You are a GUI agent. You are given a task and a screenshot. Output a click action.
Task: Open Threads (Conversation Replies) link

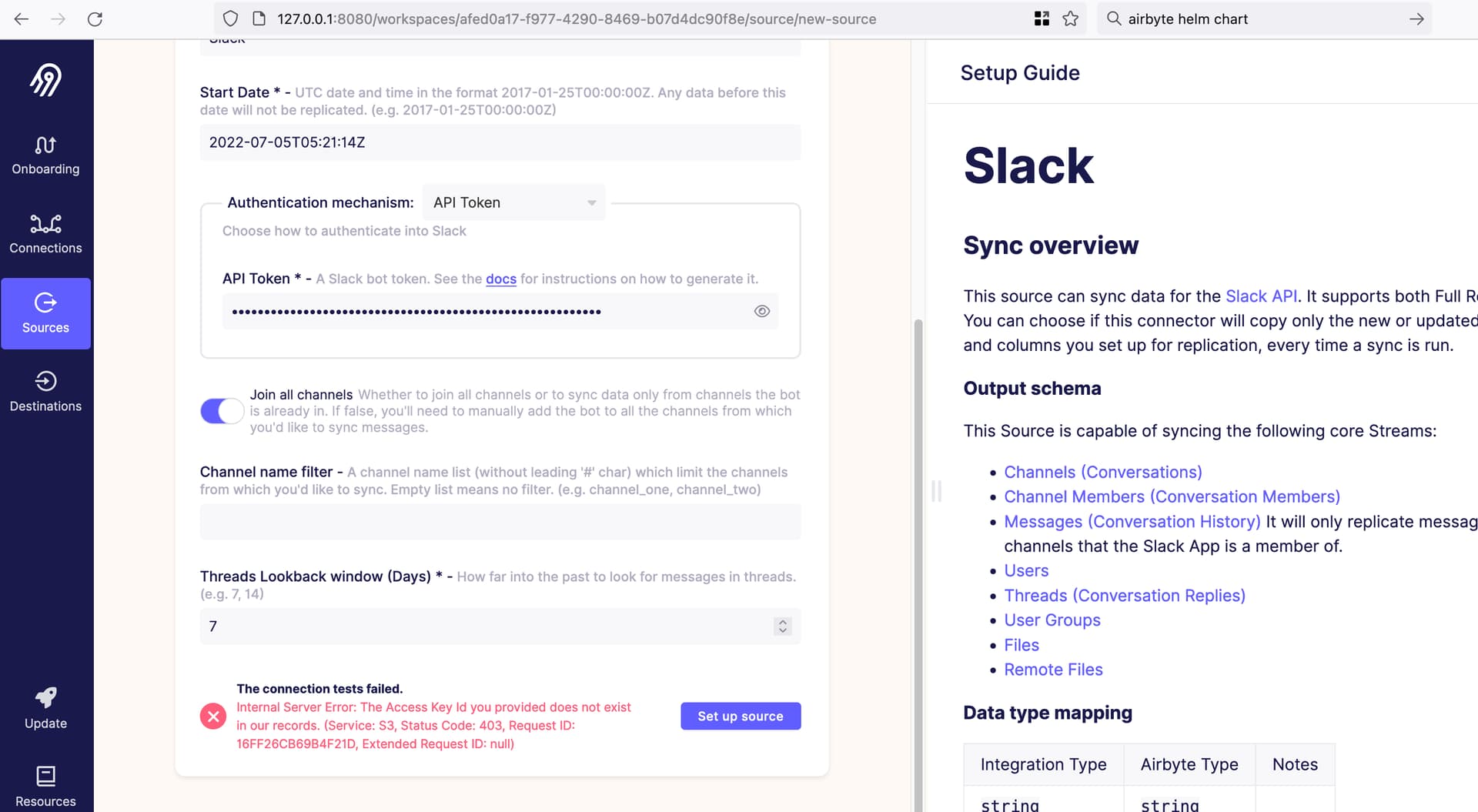1125,595
